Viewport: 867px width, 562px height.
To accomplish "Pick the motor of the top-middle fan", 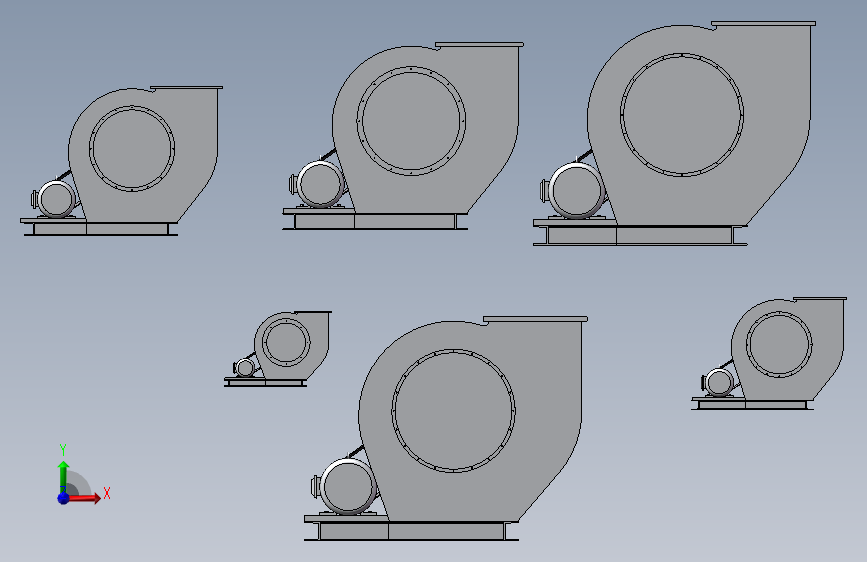I will (x=319, y=184).
